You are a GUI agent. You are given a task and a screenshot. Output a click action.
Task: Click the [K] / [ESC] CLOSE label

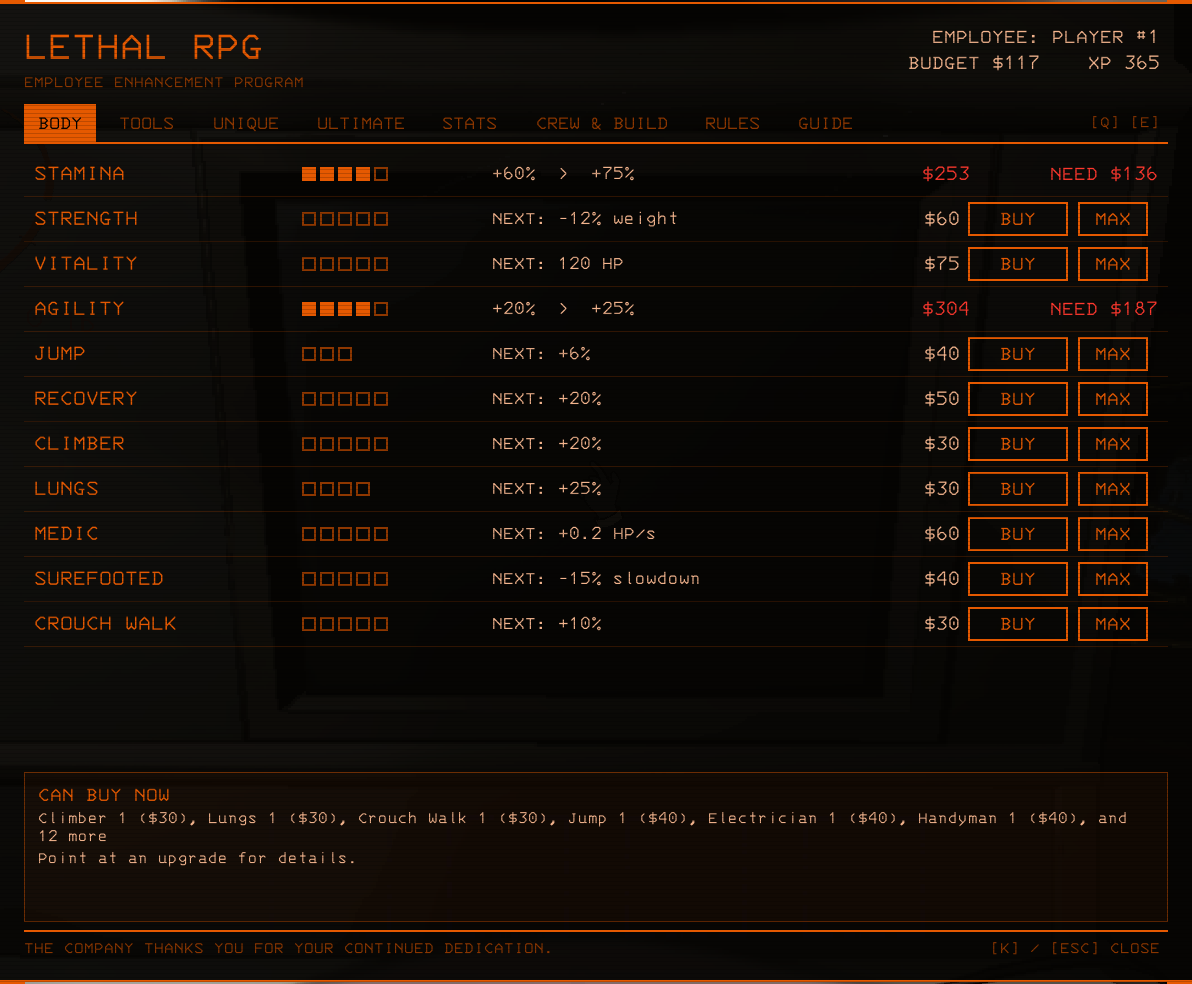click(x=1075, y=948)
